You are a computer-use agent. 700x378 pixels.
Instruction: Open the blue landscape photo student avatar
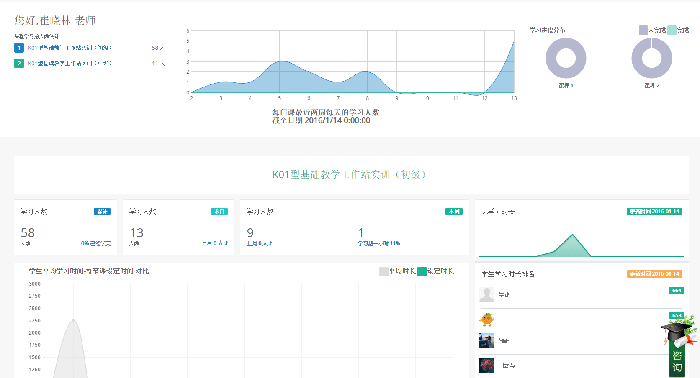(487, 341)
